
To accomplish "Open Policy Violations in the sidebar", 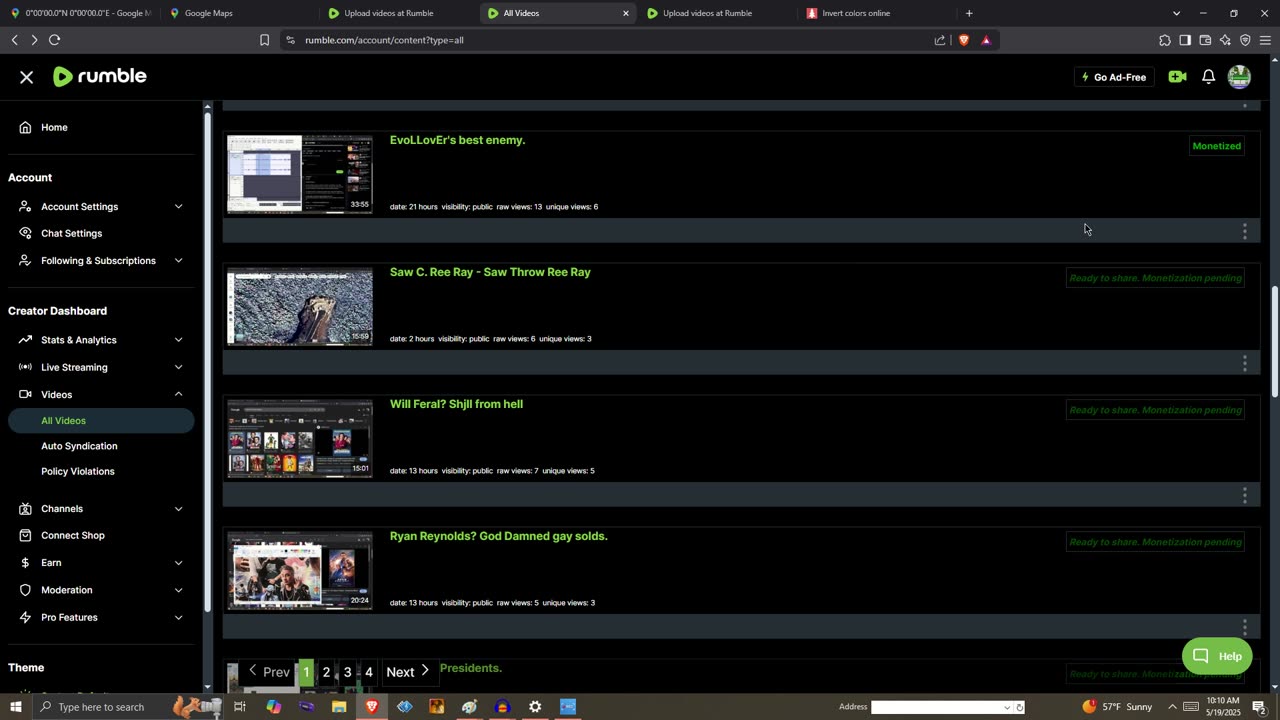I will pos(78,471).
